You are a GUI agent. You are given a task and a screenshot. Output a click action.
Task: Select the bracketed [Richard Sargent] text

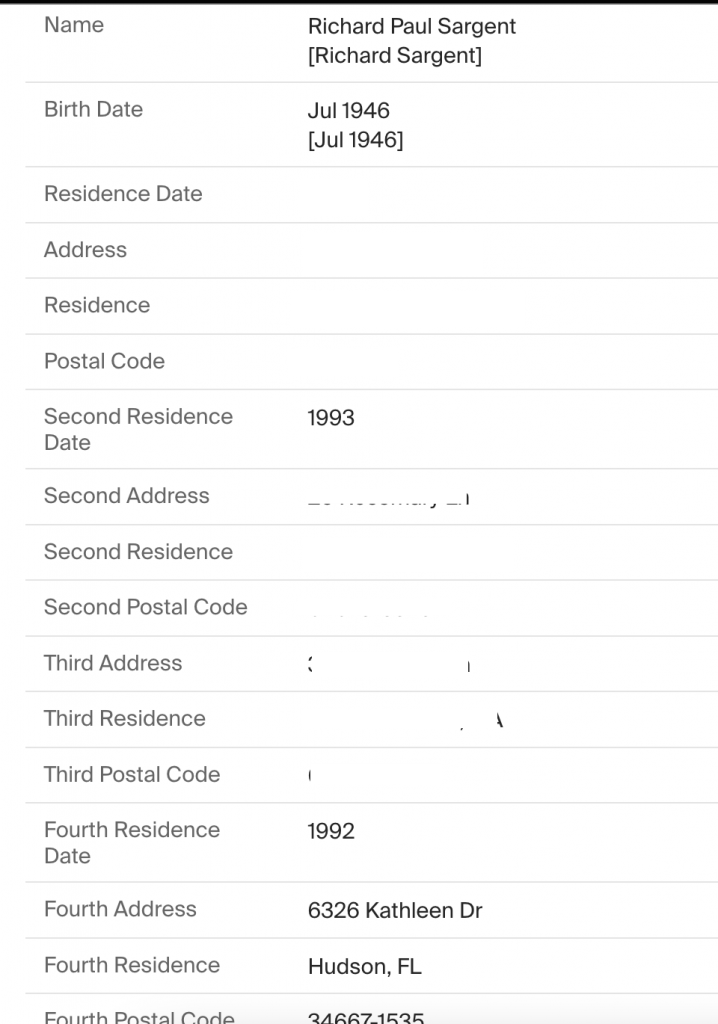coord(394,56)
